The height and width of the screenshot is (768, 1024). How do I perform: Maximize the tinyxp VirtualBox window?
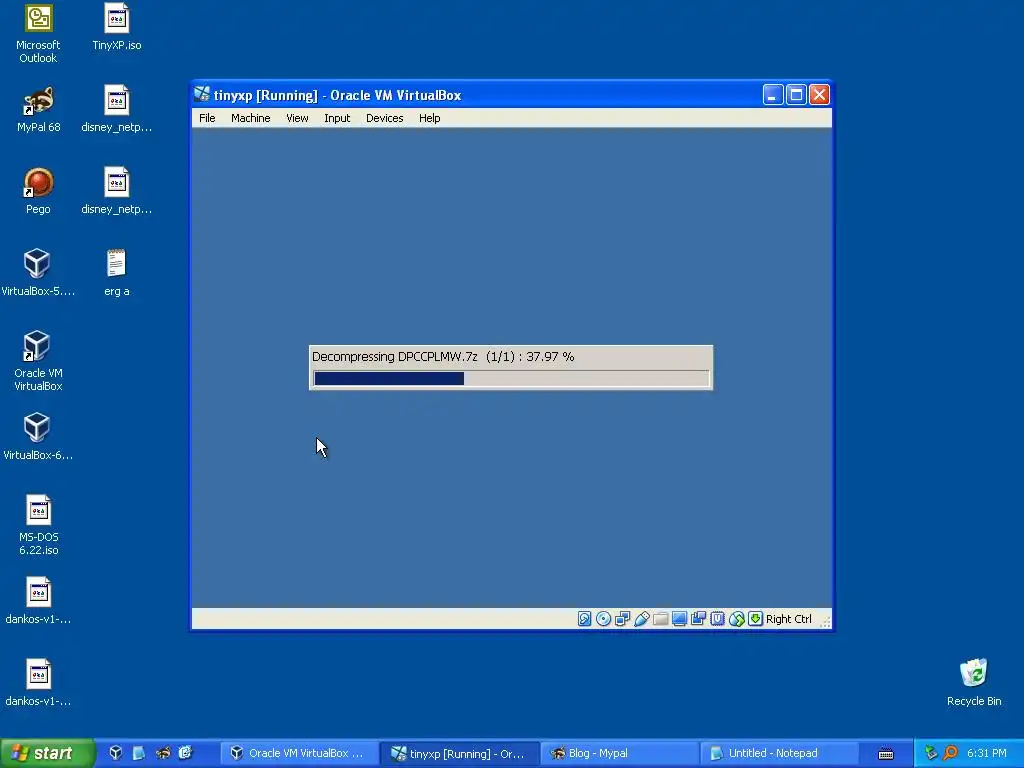click(x=796, y=95)
